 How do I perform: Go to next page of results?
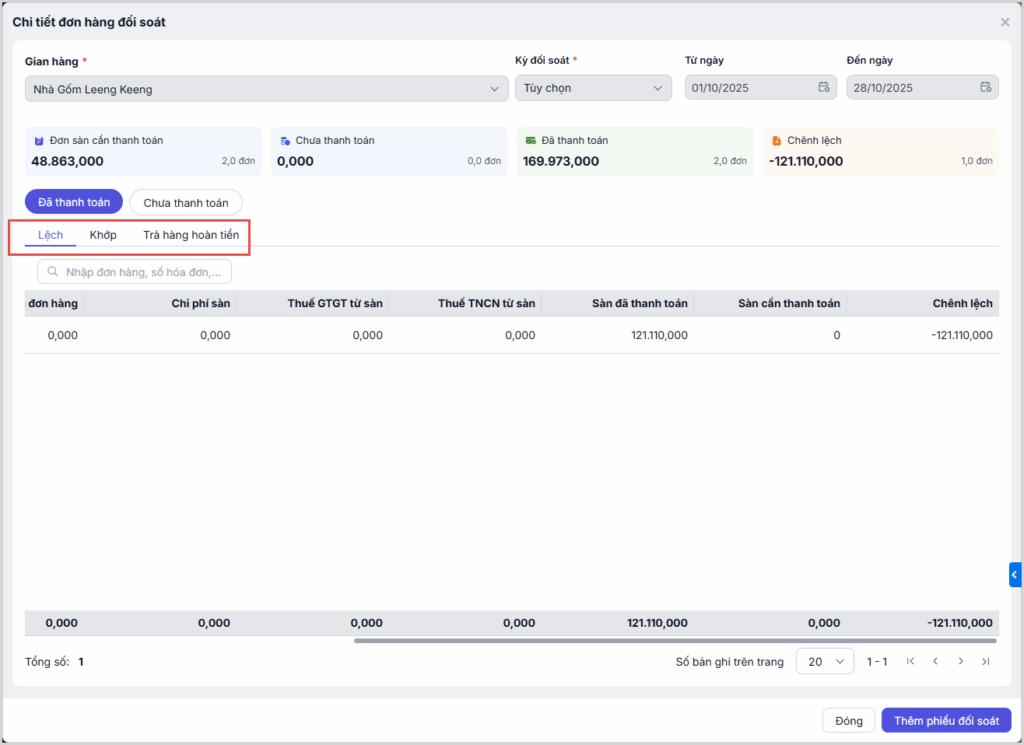[x=960, y=662]
